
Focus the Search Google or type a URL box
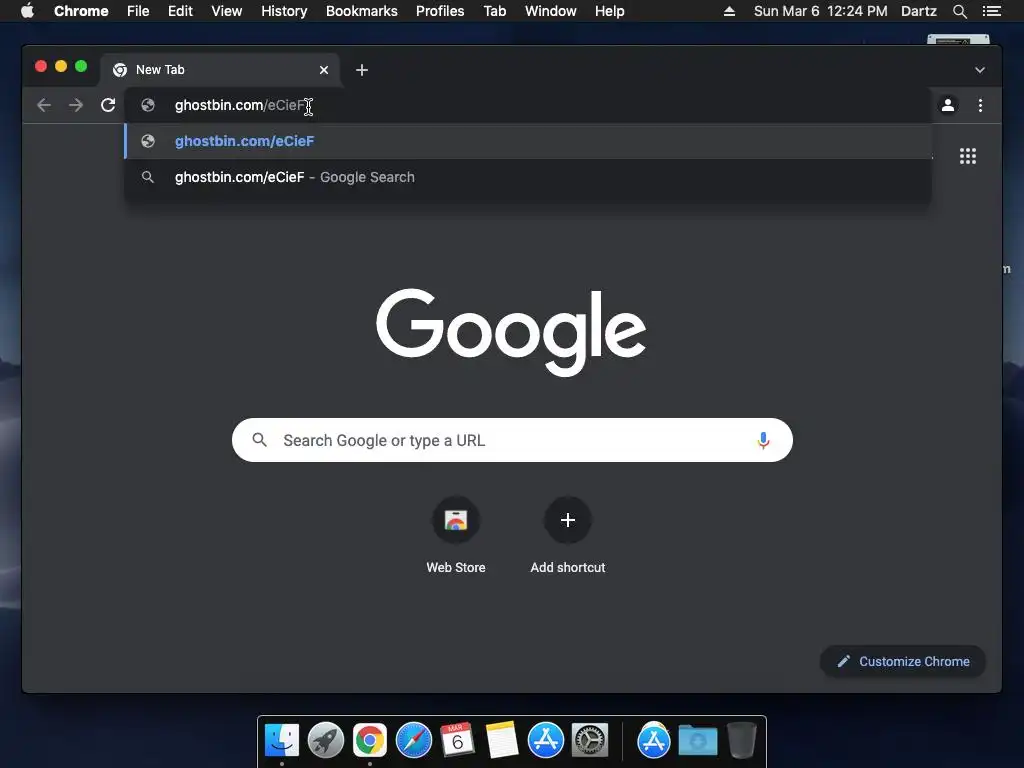point(512,440)
